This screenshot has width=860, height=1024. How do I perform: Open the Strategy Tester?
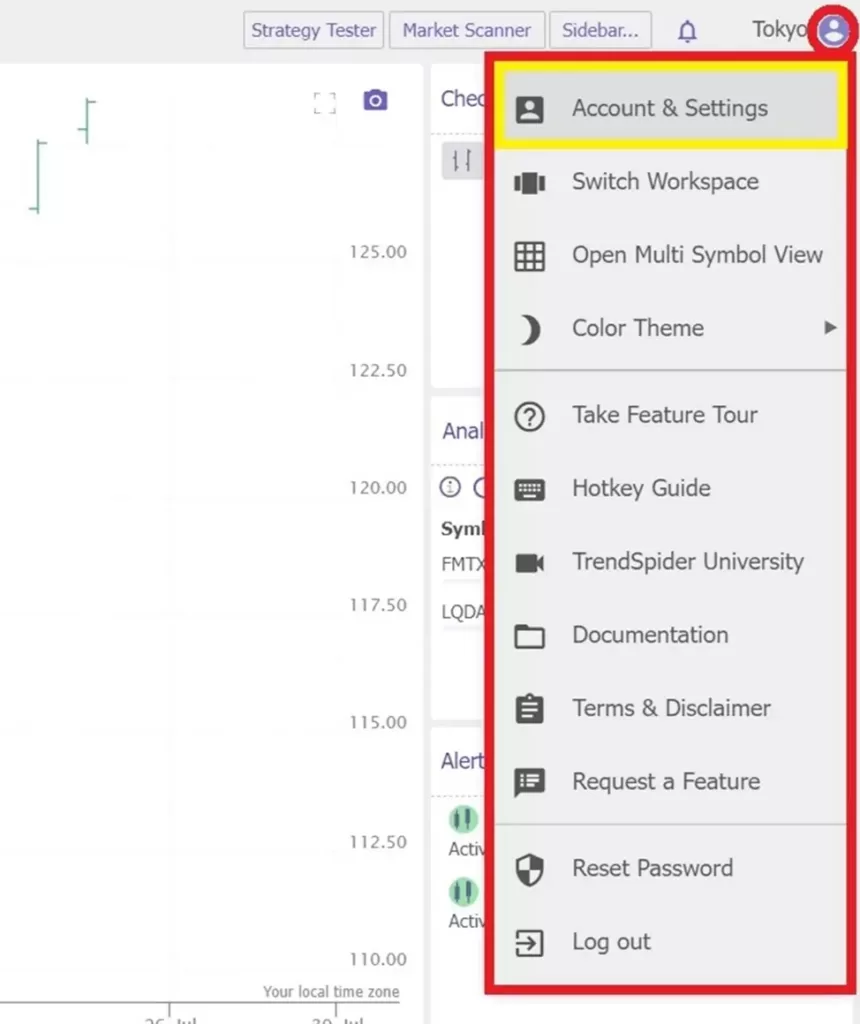tap(313, 30)
